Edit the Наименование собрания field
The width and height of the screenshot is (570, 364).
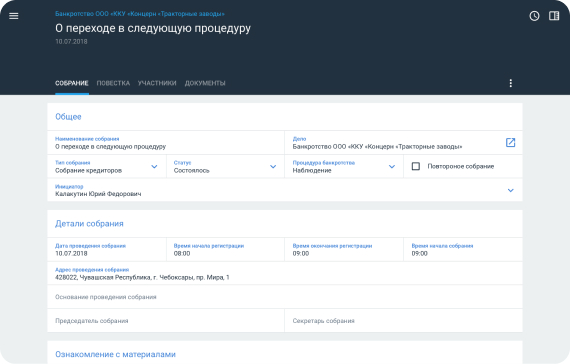coord(166,143)
